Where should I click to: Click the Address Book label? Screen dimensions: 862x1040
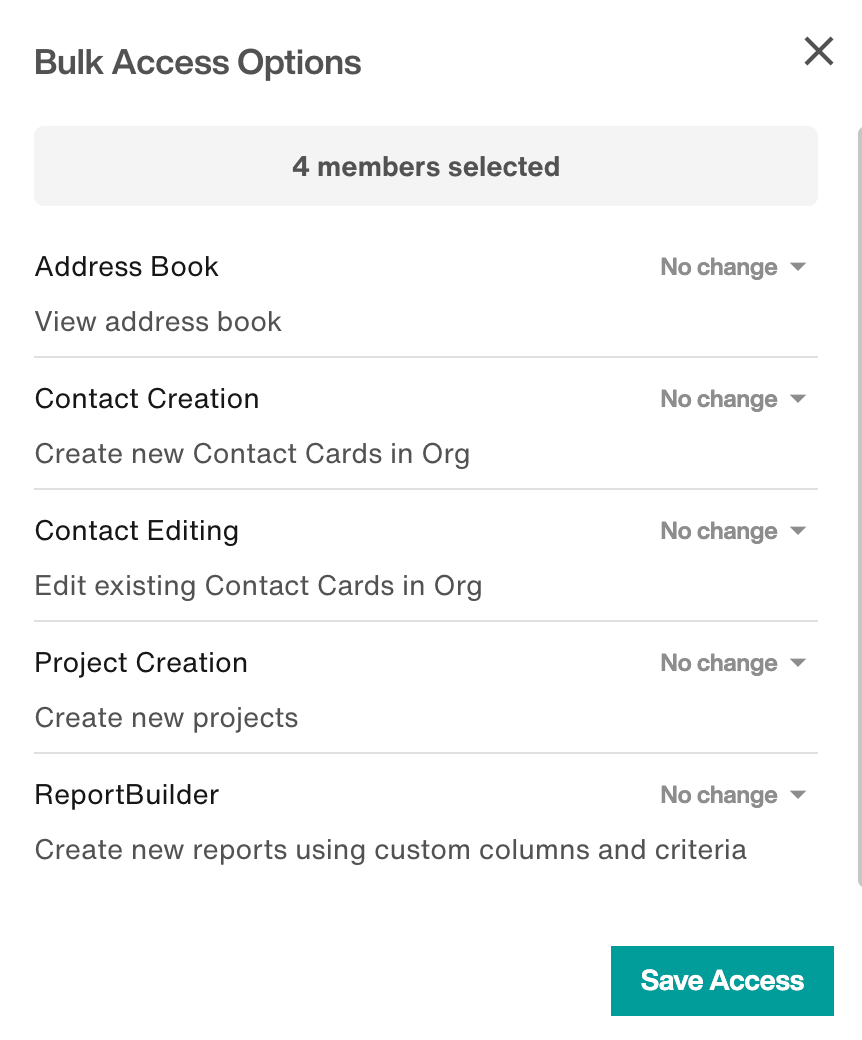pyautogui.click(x=127, y=267)
